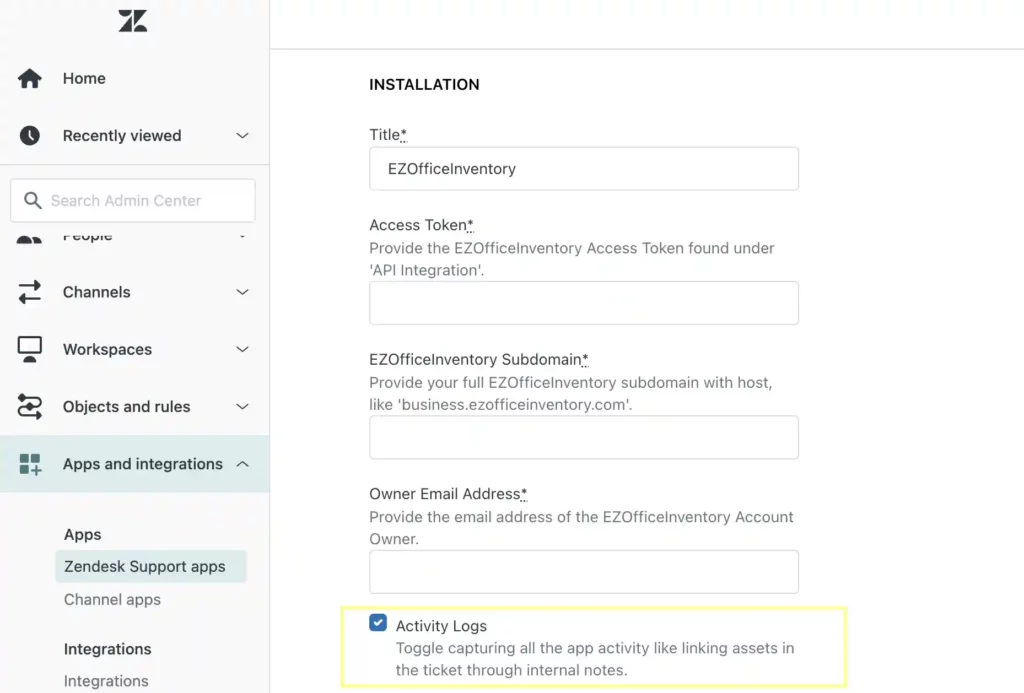This screenshot has width=1024, height=693.
Task: Uncheck the Activity Logs checkbox
Action: coord(378,623)
